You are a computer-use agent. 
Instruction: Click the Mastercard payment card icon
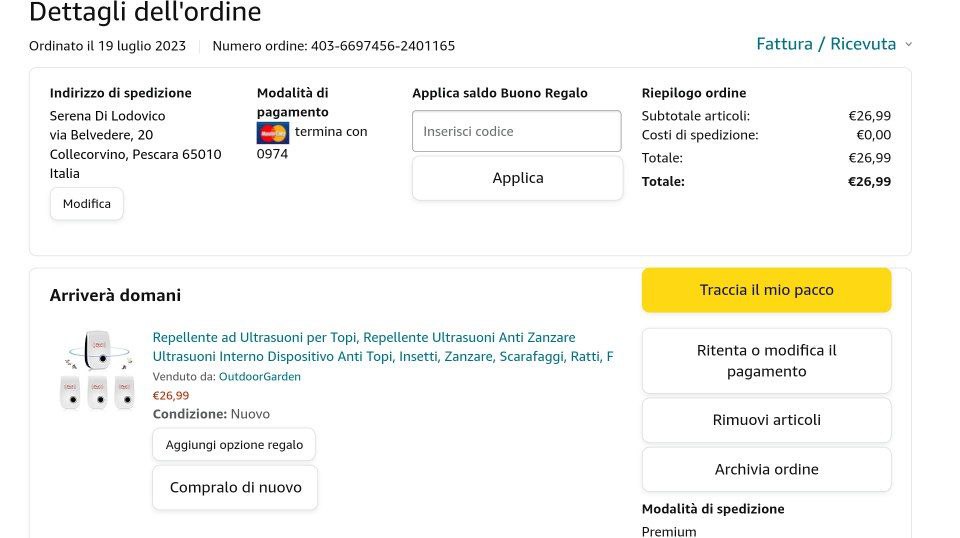[272, 133]
